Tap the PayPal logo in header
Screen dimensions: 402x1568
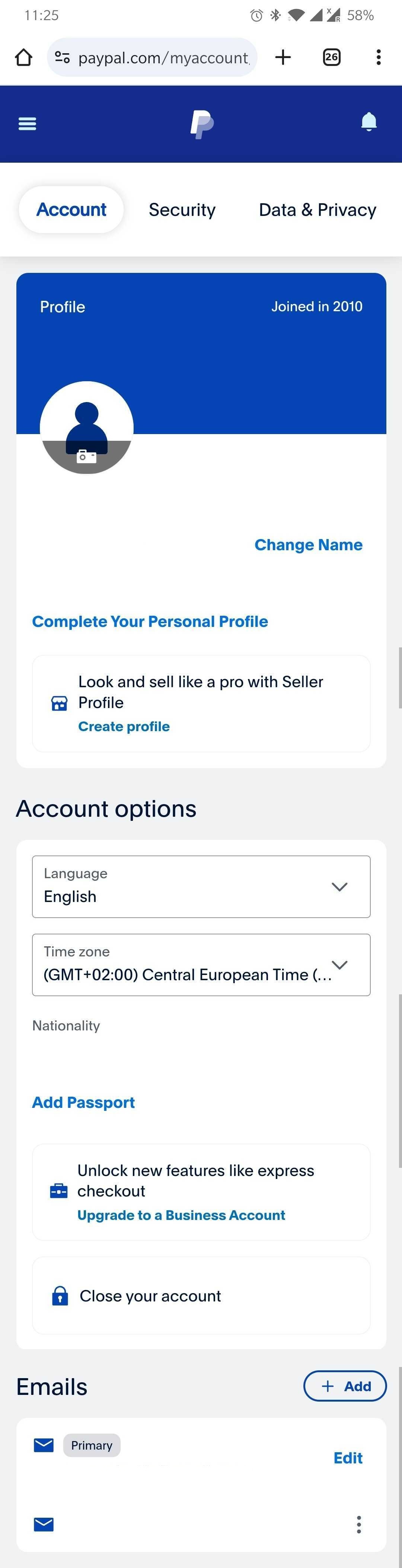pos(201,124)
